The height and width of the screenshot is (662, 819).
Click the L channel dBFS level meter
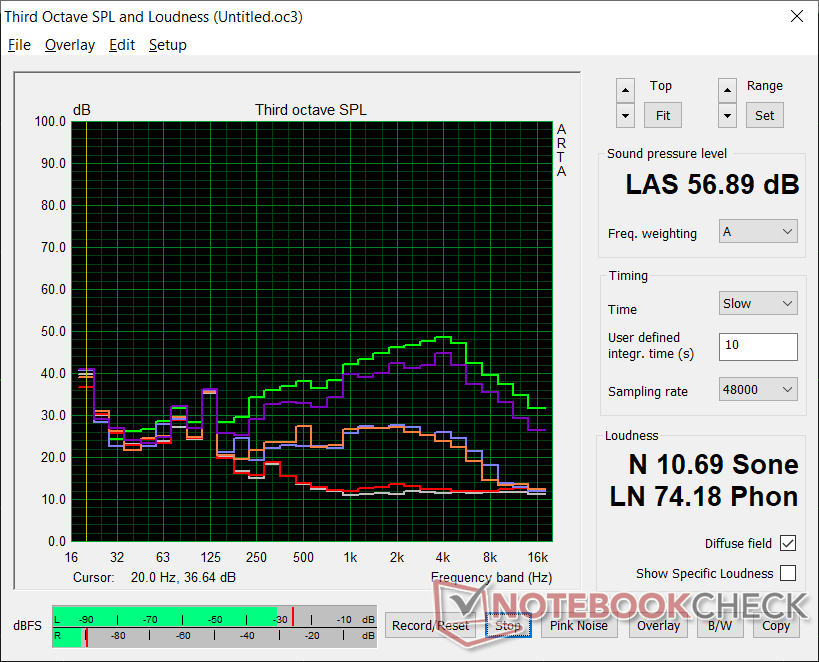point(214,617)
